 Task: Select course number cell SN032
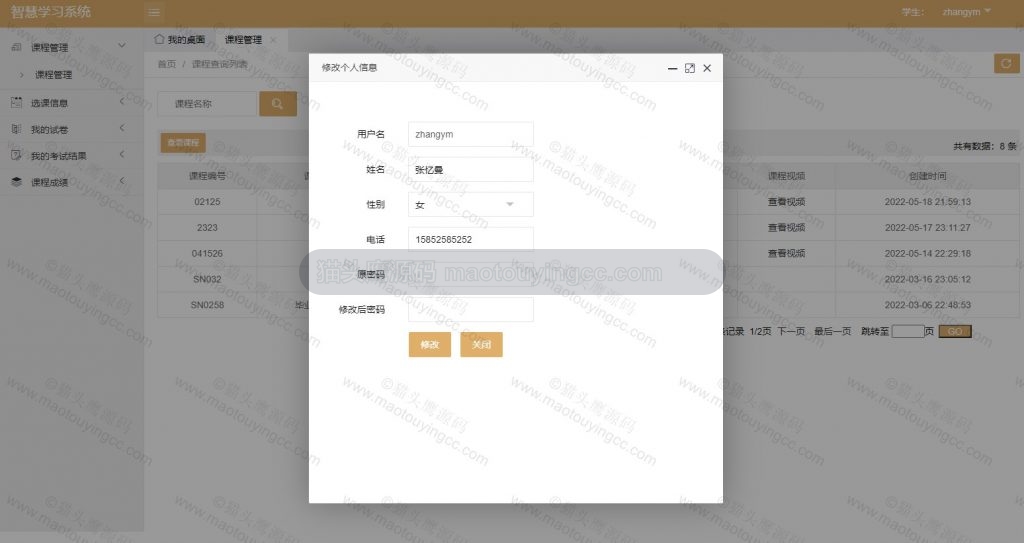click(207, 279)
